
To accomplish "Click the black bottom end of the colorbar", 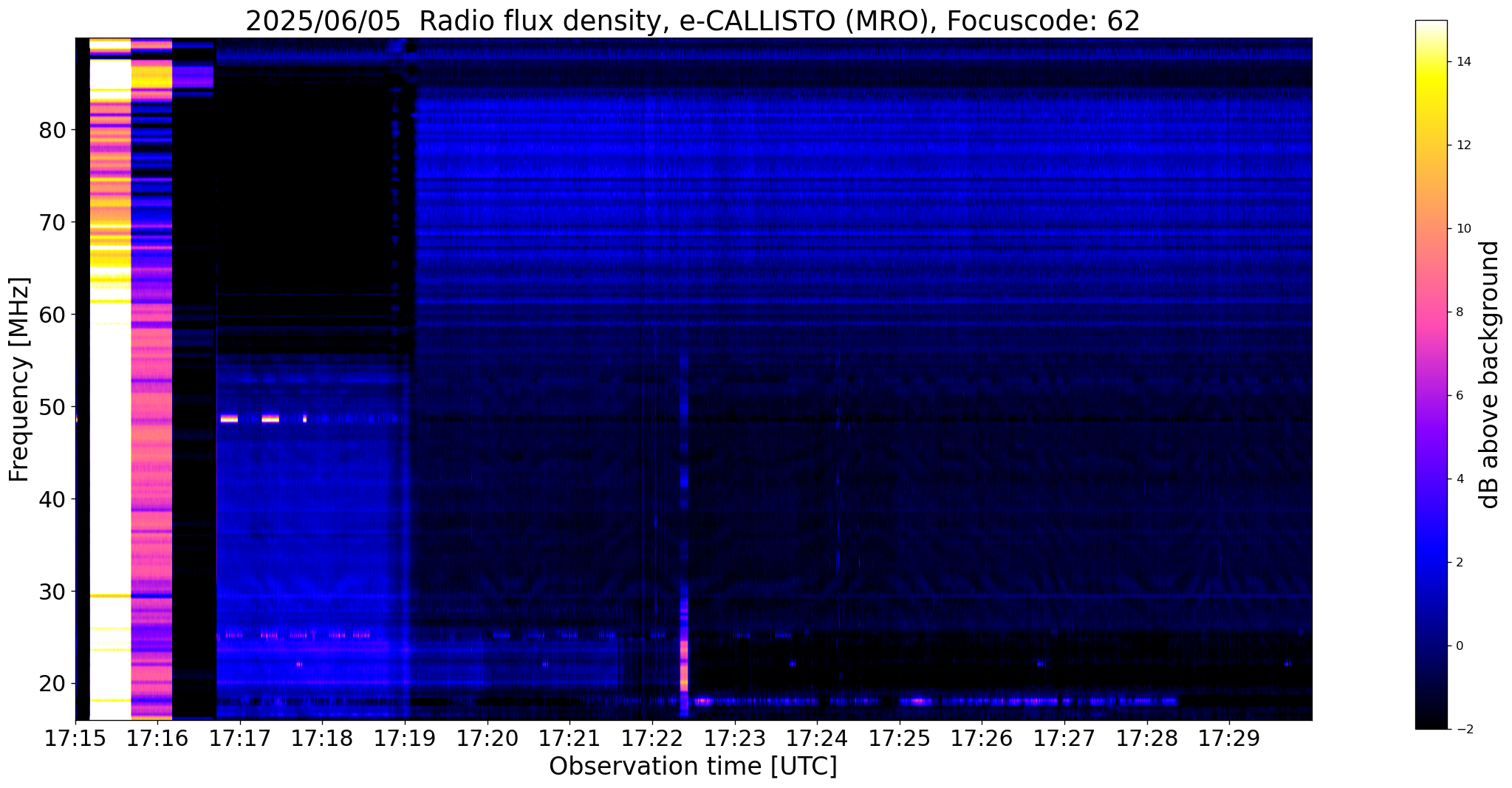I will pos(1431,722).
